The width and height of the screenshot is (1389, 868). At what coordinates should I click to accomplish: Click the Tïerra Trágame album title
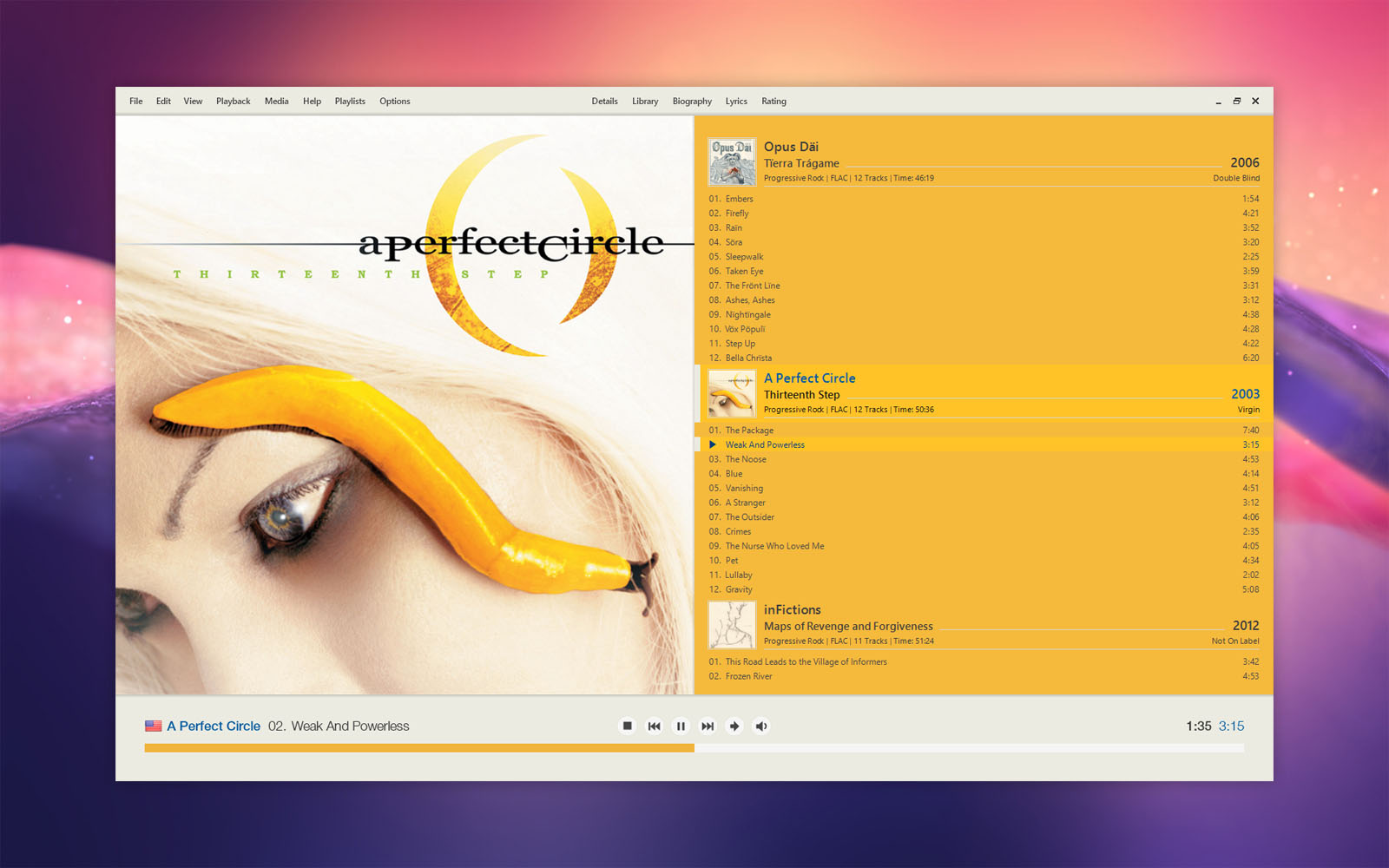801,163
